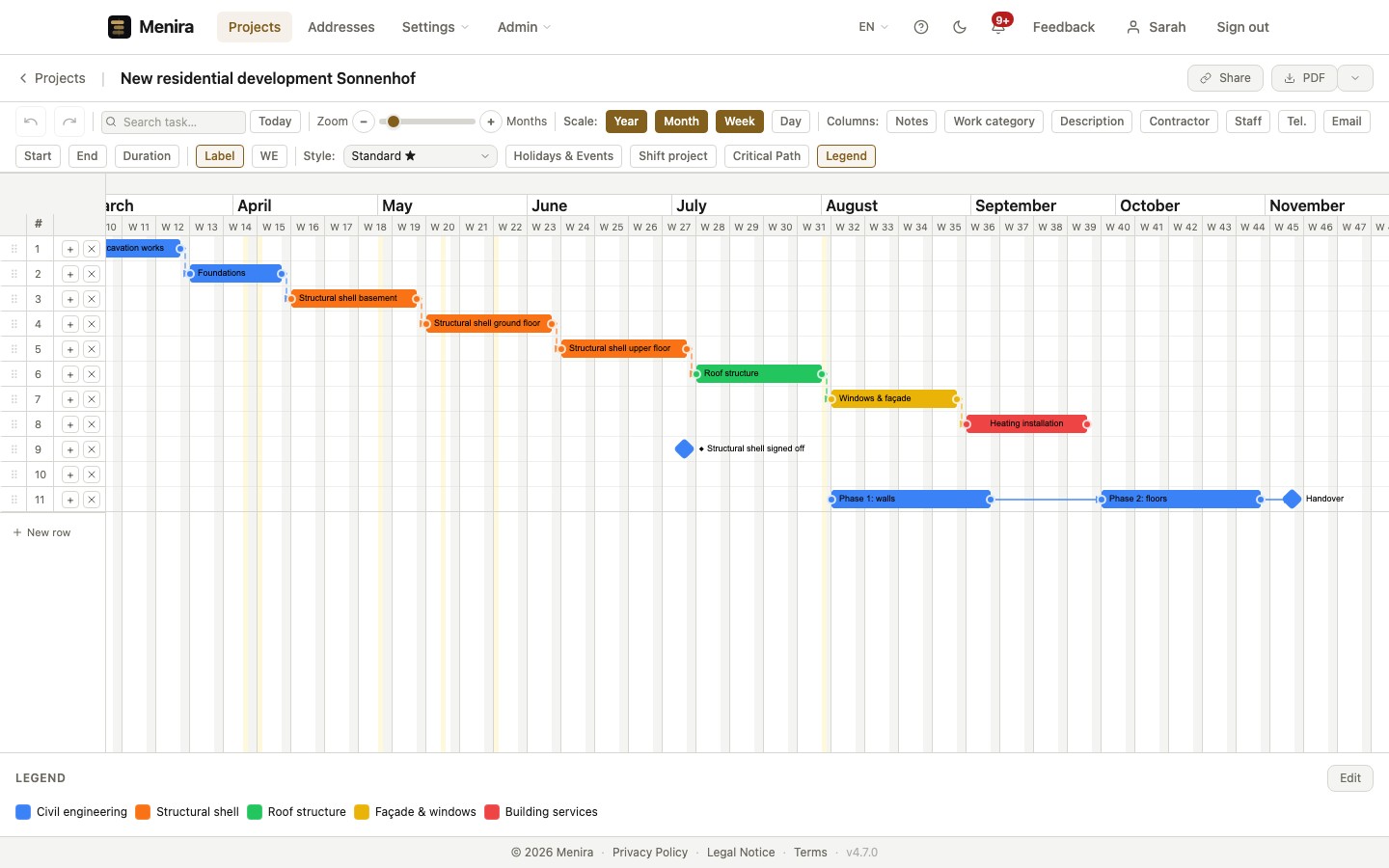Viewport: 1389px width, 868px height.
Task: Click the Menira logo icon
Action: click(x=120, y=27)
